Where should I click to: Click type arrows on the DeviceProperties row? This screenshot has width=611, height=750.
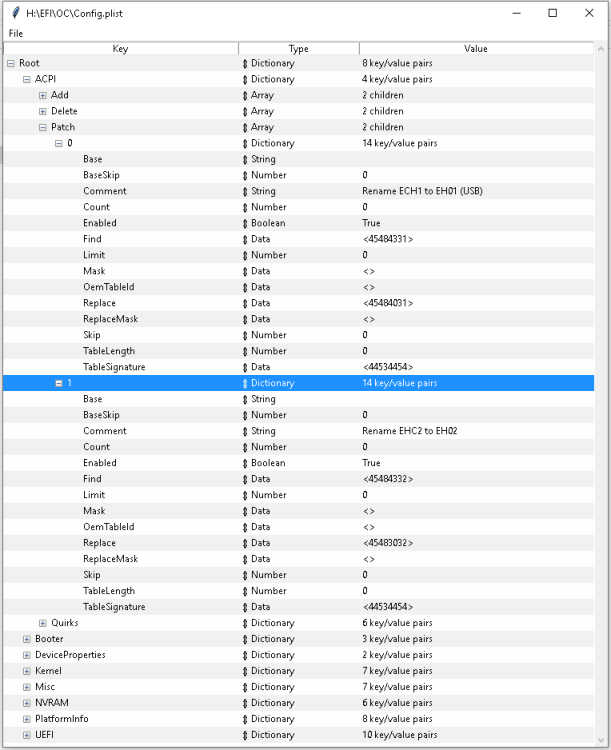tap(245, 655)
